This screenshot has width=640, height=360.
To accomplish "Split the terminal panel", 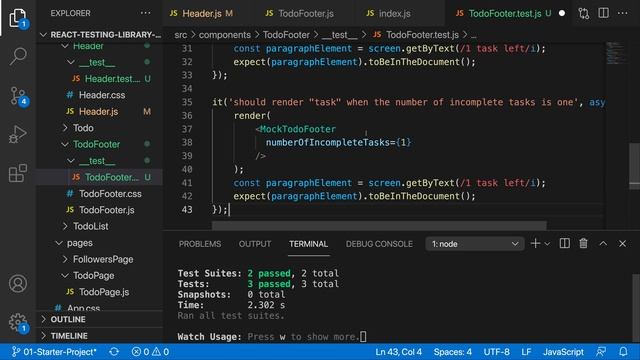I will point(564,244).
